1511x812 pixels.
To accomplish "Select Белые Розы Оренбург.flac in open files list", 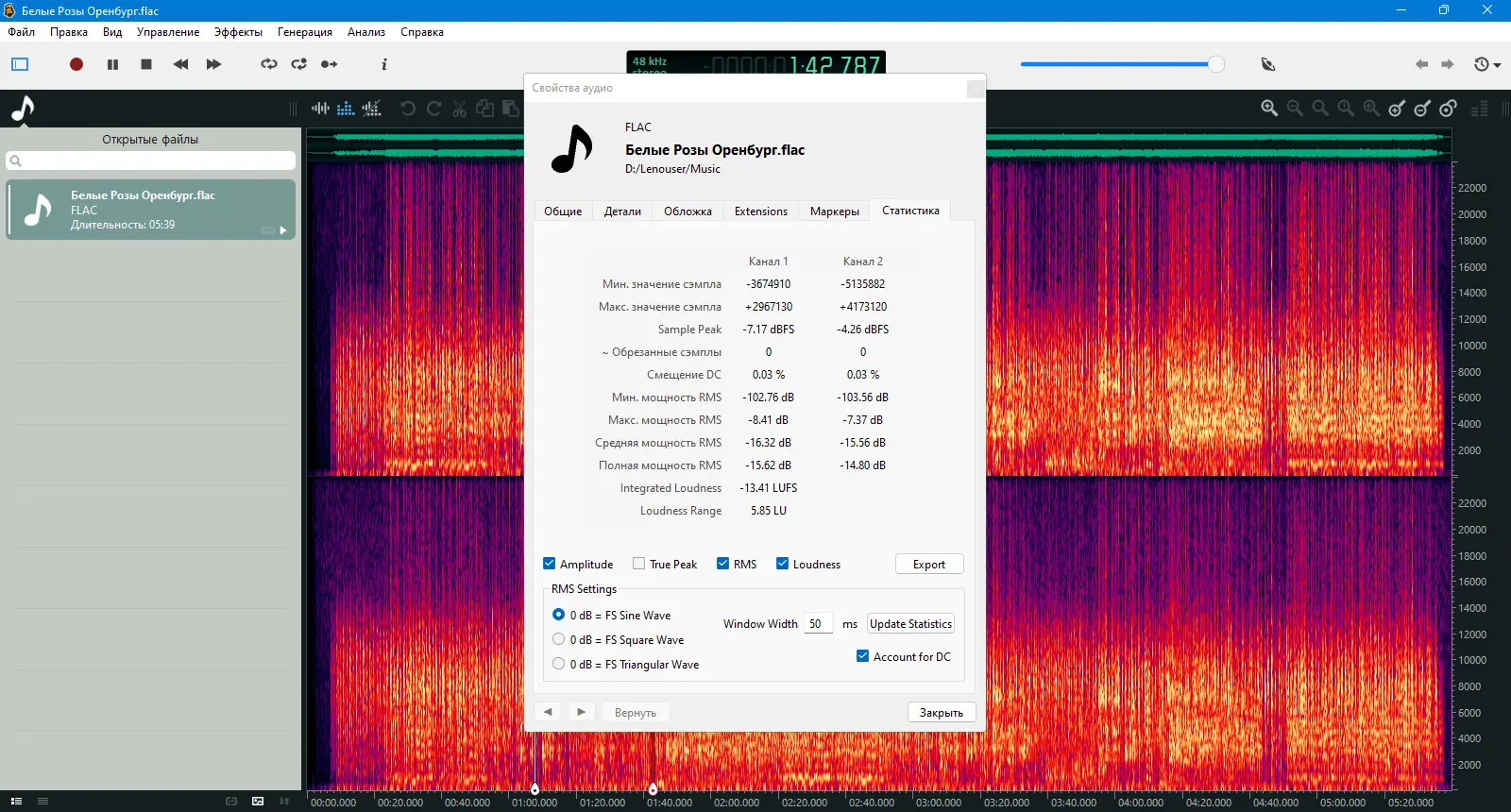I will tap(150, 210).
